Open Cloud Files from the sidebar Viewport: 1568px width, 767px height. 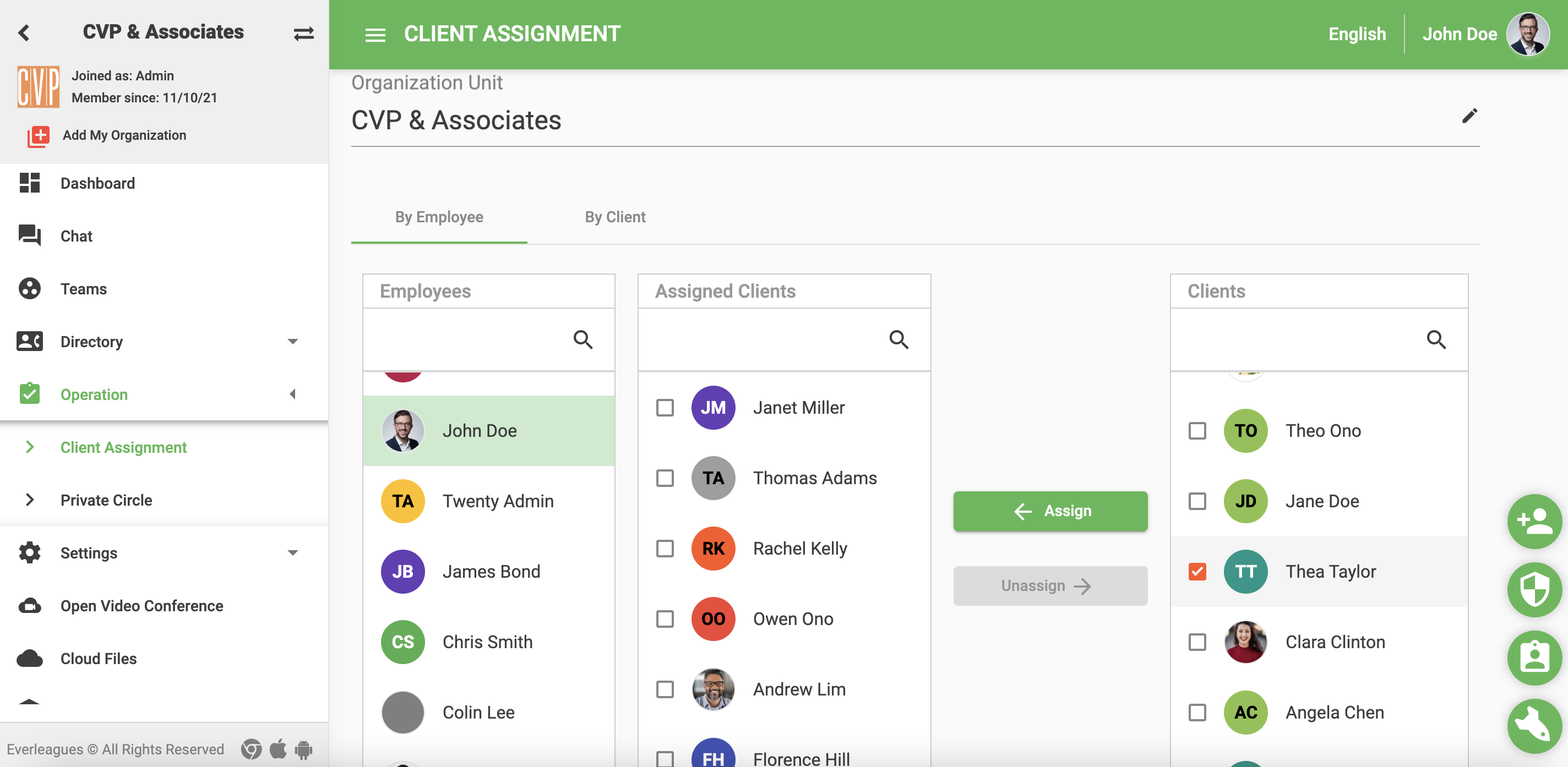(98, 659)
